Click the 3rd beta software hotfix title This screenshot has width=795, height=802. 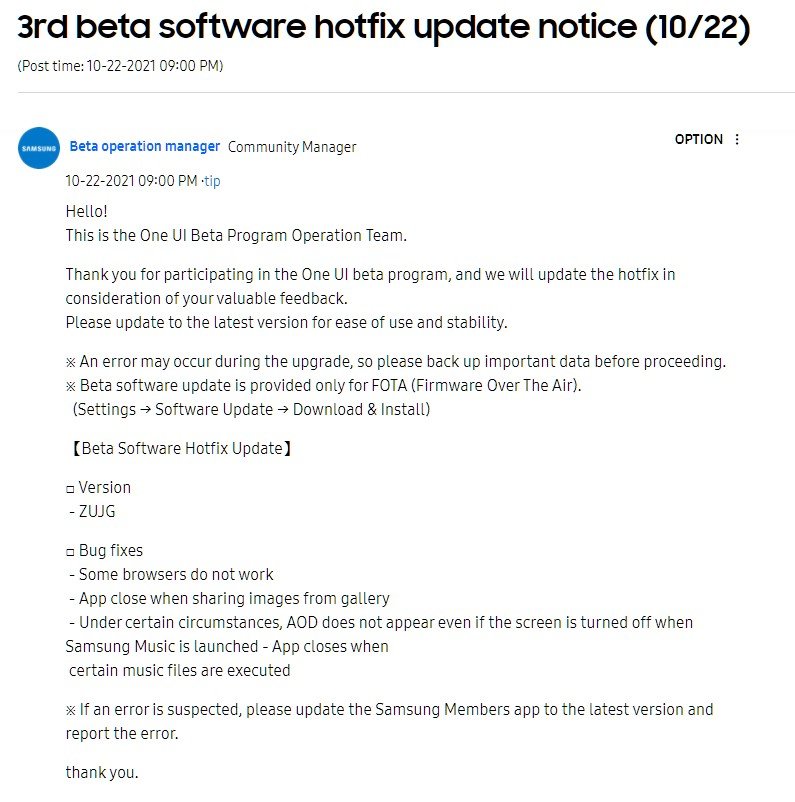coord(384,27)
